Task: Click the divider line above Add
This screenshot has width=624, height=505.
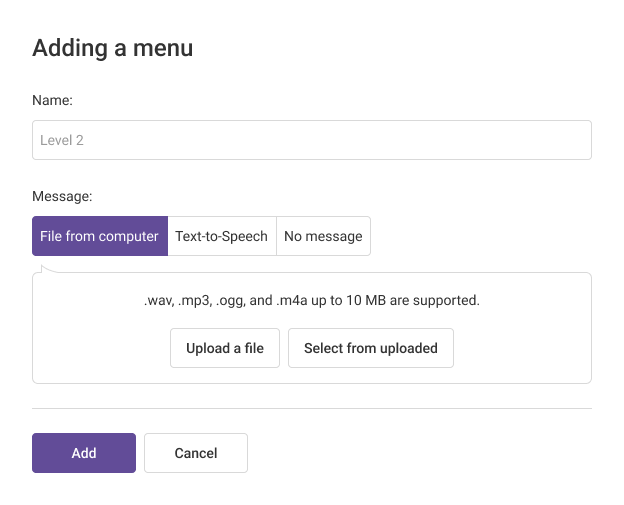Action: [x=311, y=408]
